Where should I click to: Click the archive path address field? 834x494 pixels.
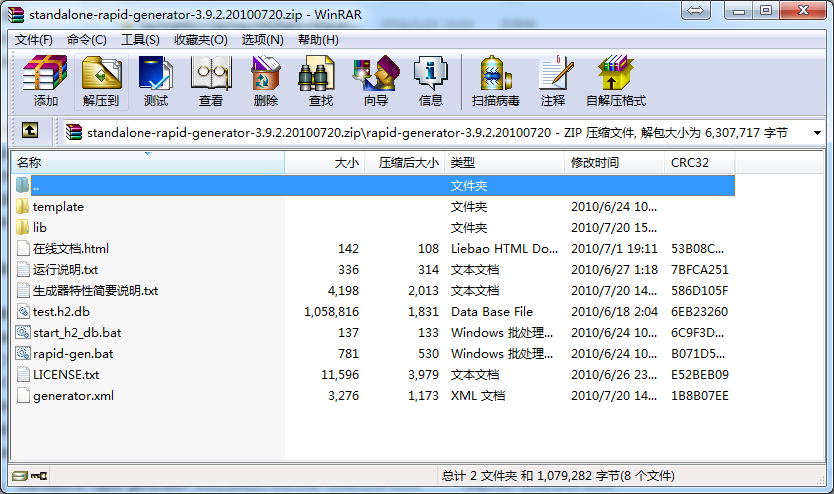(437, 132)
